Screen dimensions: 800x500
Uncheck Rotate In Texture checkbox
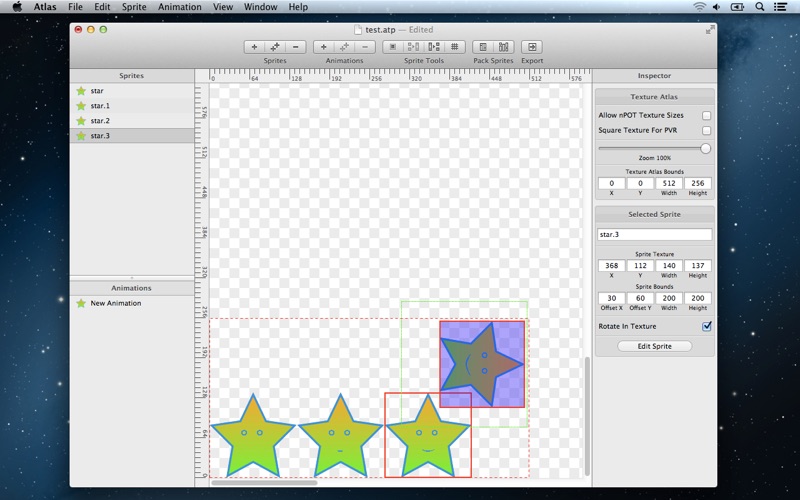706,326
